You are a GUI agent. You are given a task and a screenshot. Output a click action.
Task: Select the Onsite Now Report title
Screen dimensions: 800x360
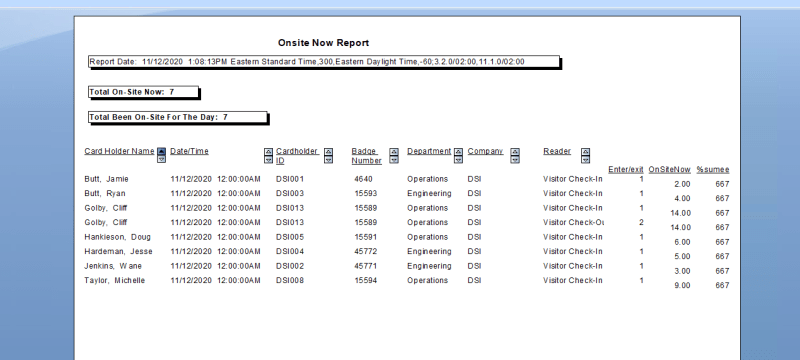(x=323, y=43)
